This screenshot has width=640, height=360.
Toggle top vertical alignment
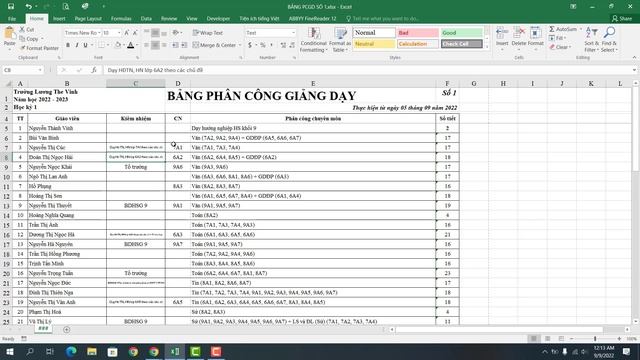click(x=147, y=33)
